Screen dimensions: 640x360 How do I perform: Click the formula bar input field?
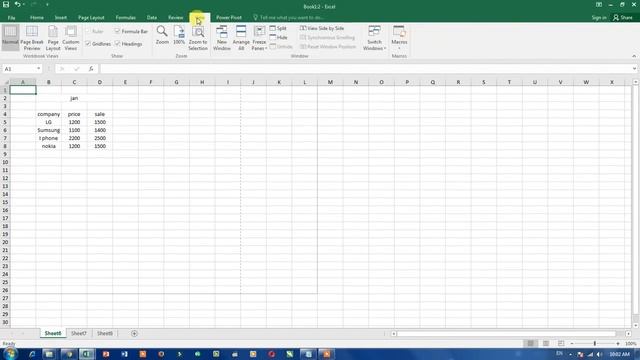tap(366, 69)
